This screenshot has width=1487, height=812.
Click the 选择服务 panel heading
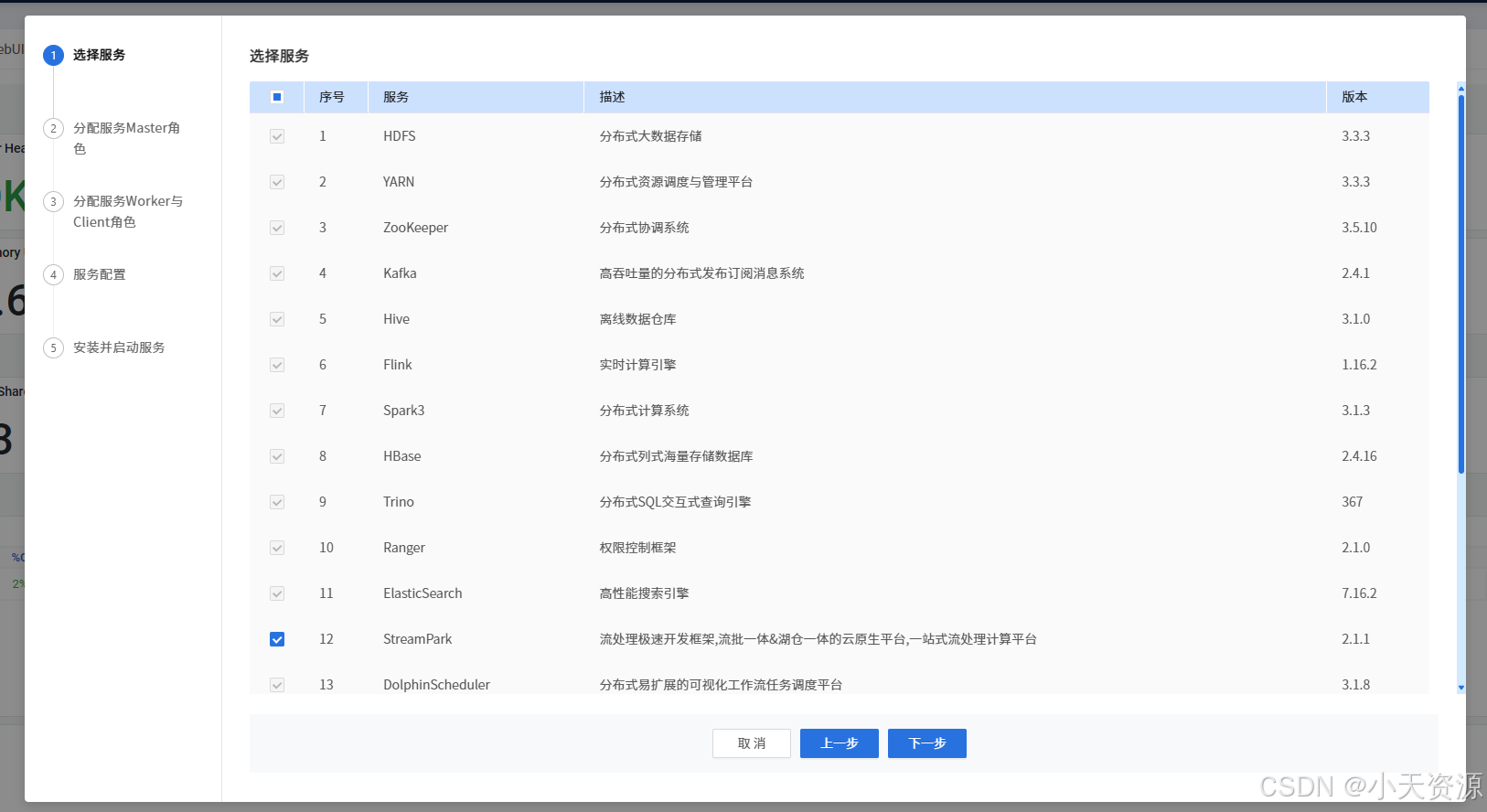pyautogui.click(x=280, y=56)
